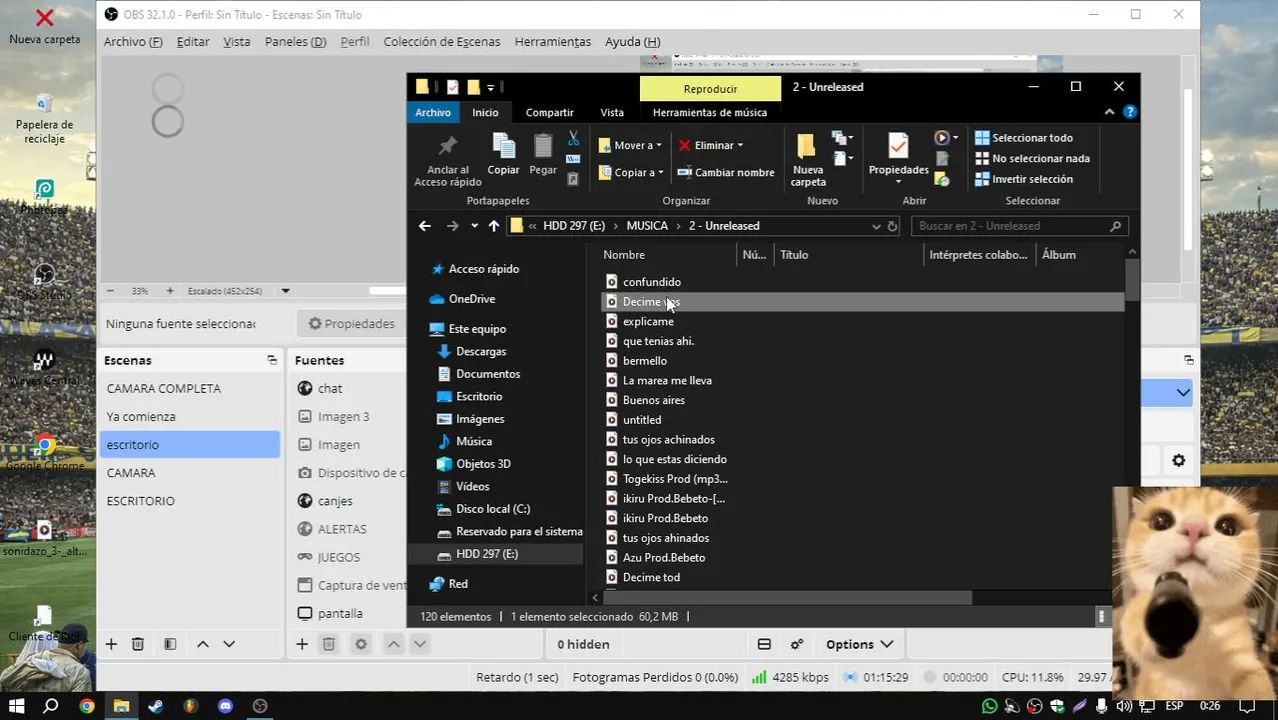Viewport: 1278px width, 720px height.
Task: Click Seleccionar todo in ribbon
Action: pos(1024,138)
